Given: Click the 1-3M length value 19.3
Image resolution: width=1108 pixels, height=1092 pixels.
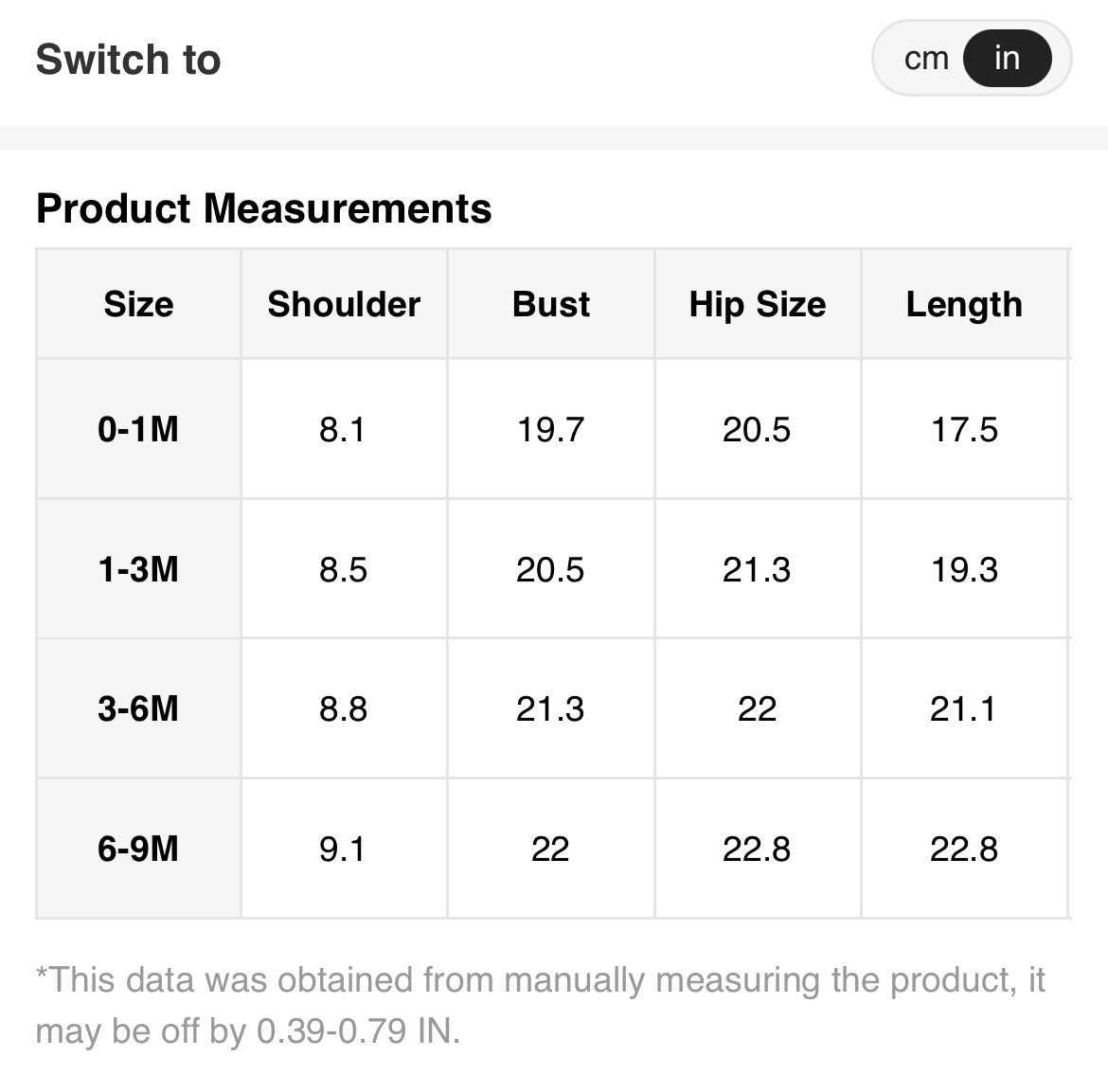Looking at the screenshot, I should tap(964, 569).
